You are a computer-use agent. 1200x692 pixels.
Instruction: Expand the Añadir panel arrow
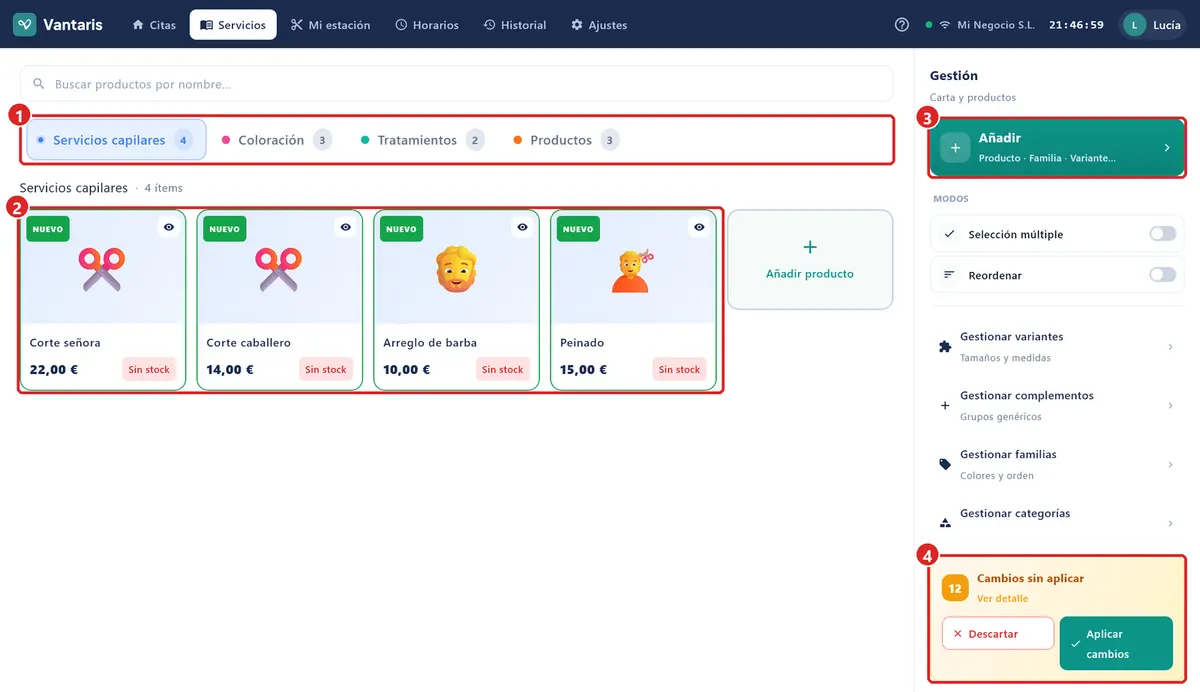[x=1166, y=148]
